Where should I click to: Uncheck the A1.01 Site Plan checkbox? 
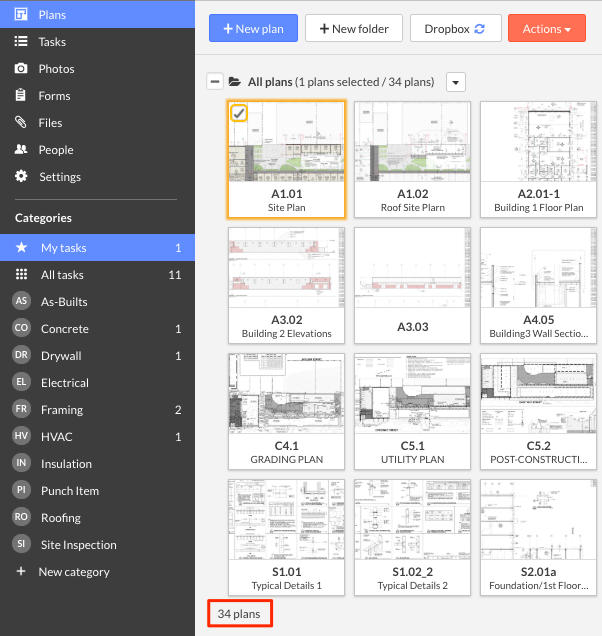pos(239,113)
